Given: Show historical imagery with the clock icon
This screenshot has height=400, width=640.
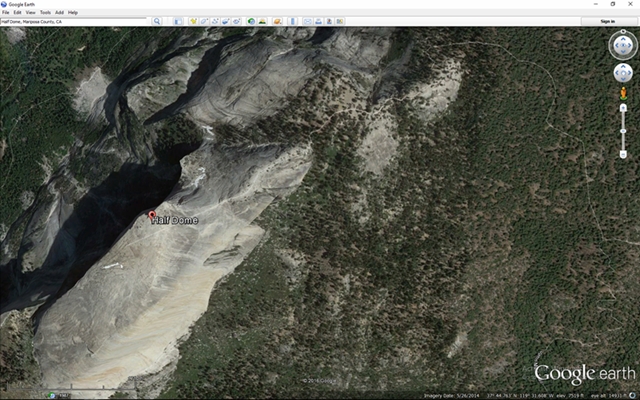Looking at the screenshot, I should [x=250, y=21].
